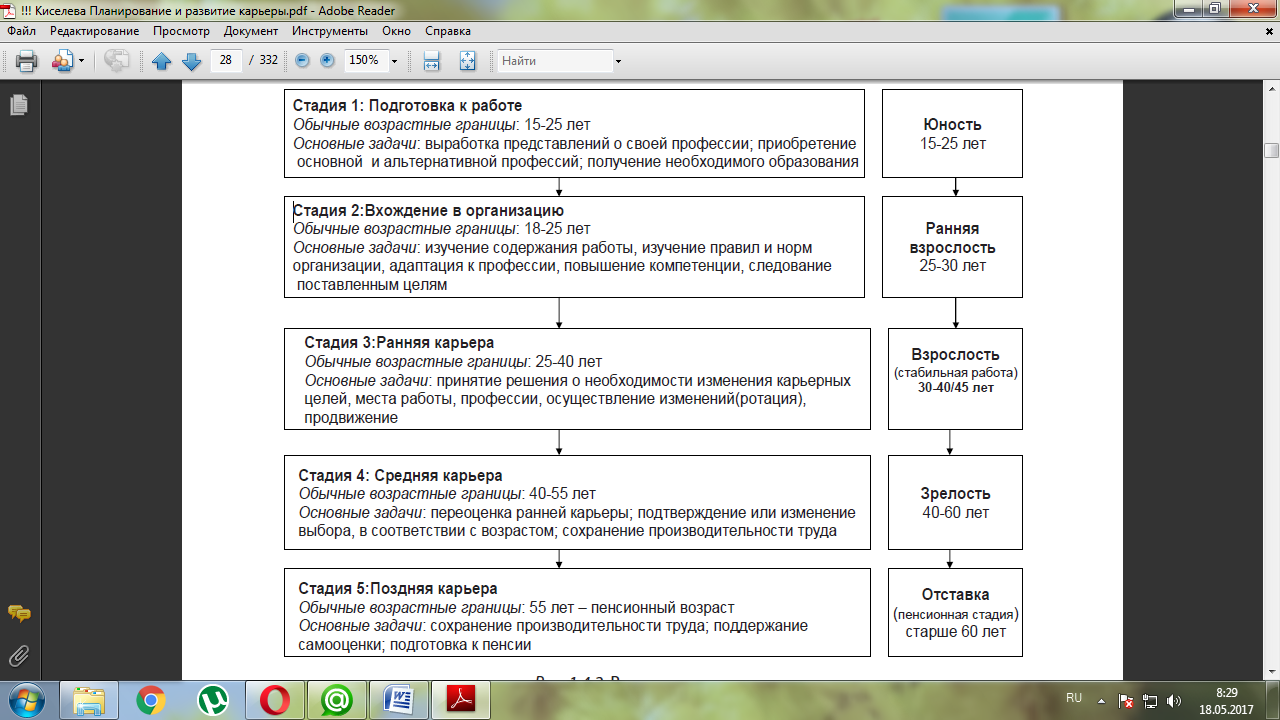Open the Файл menu
1280x720 pixels.
(21, 31)
